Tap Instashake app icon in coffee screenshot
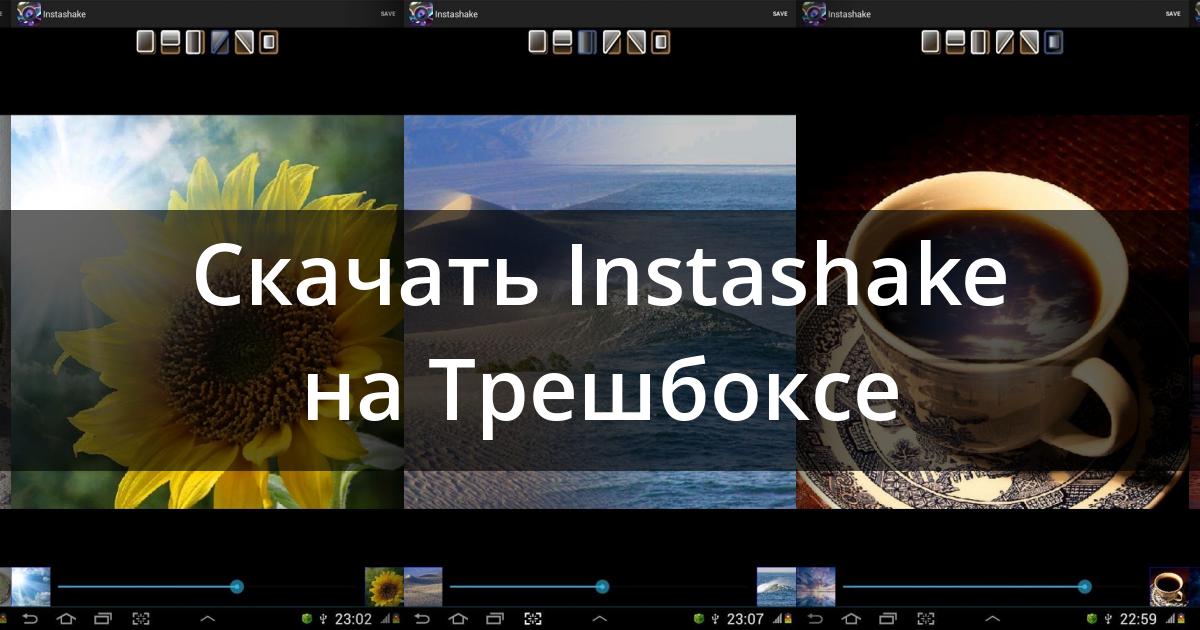1200x630 pixels. (x=815, y=14)
